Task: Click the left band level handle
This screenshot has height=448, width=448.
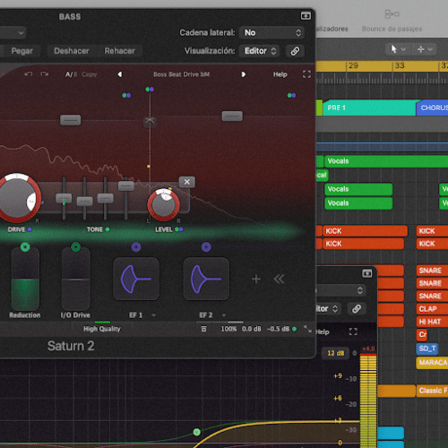Action: [x=70, y=120]
